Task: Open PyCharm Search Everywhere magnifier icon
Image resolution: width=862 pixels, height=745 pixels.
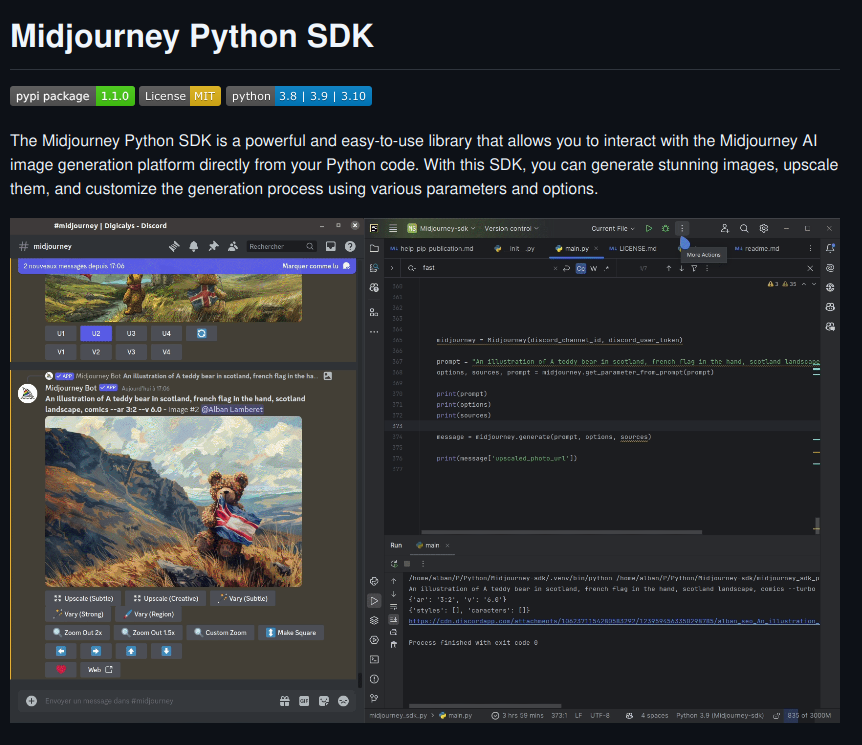Action: [744, 229]
